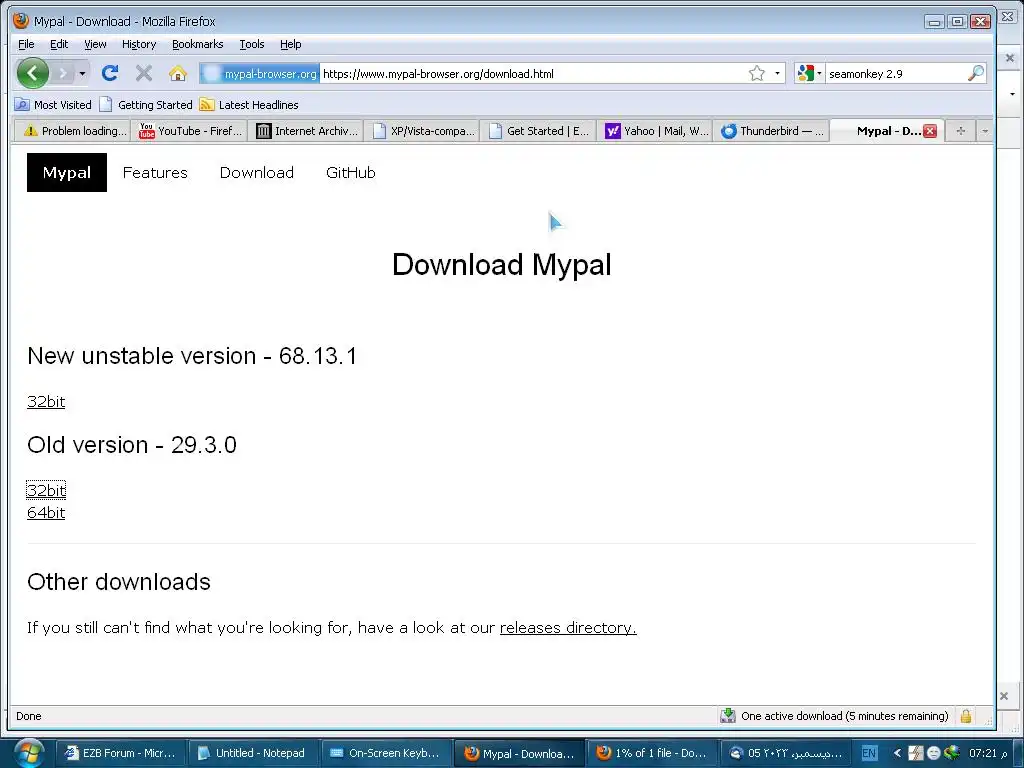Click the padlock security icon in status bar
The width and height of the screenshot is (1024, 768).
(966, 716)
